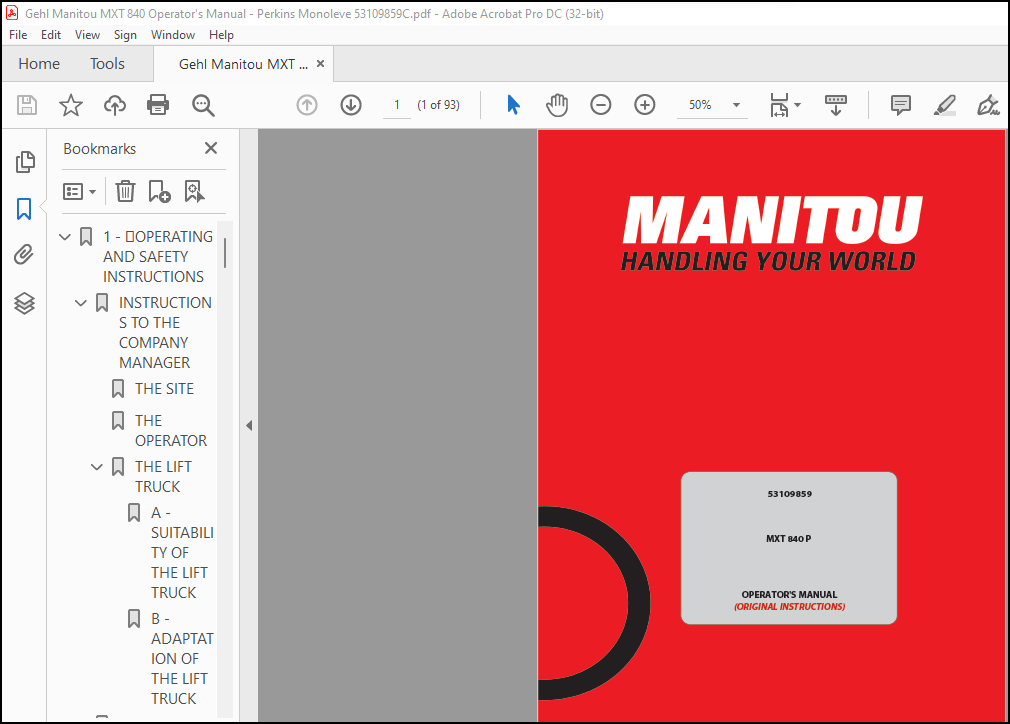Open the zoom level dropdown arrow
The width and height of the screenshot is (1010, 724).
coord(736,105)
